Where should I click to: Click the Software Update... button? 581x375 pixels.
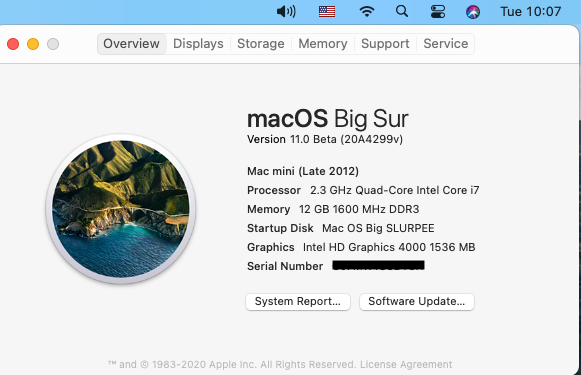pyautogui.click(x=416, y=302)
